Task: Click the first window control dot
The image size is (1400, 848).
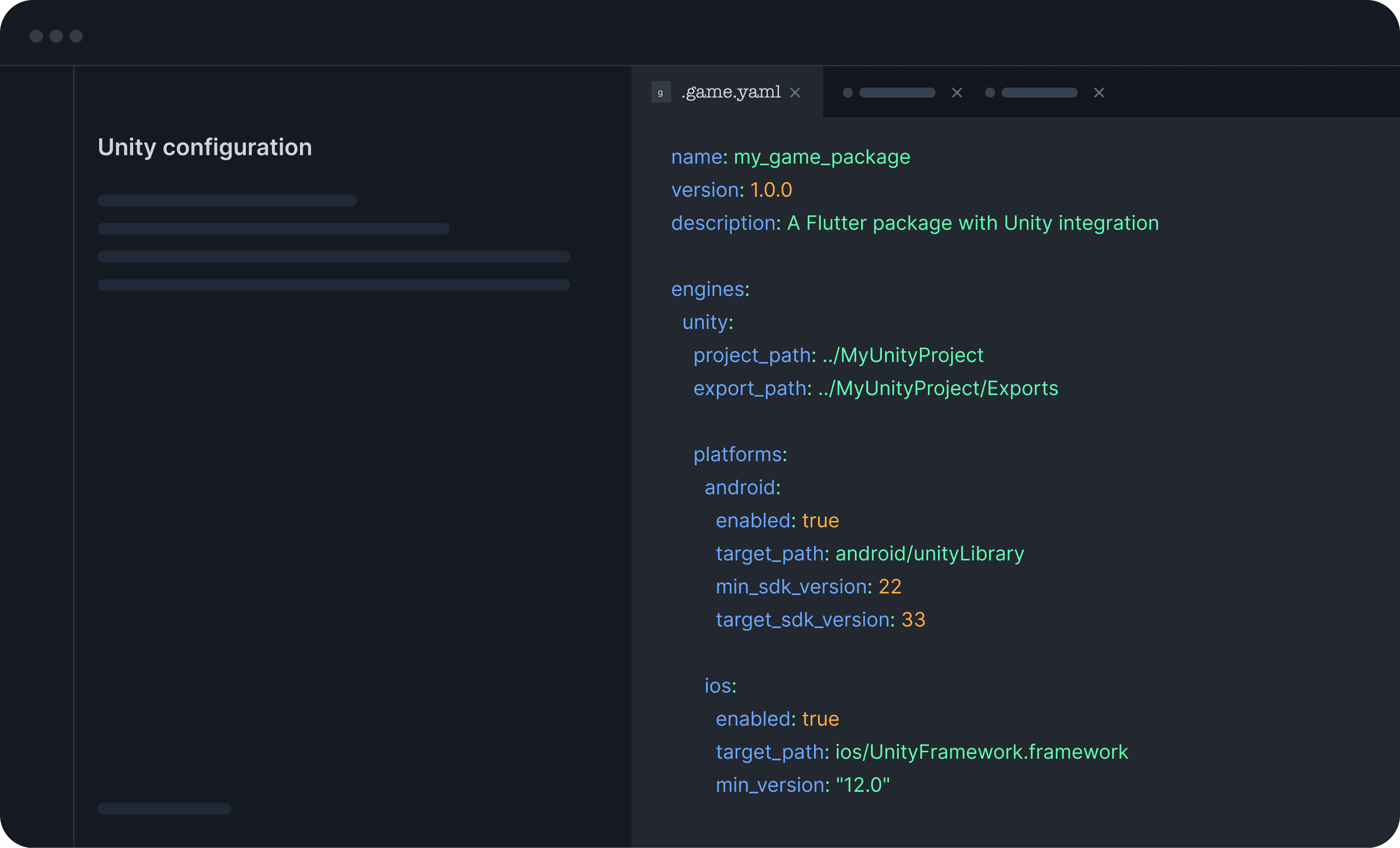Action: coord(36,36)
